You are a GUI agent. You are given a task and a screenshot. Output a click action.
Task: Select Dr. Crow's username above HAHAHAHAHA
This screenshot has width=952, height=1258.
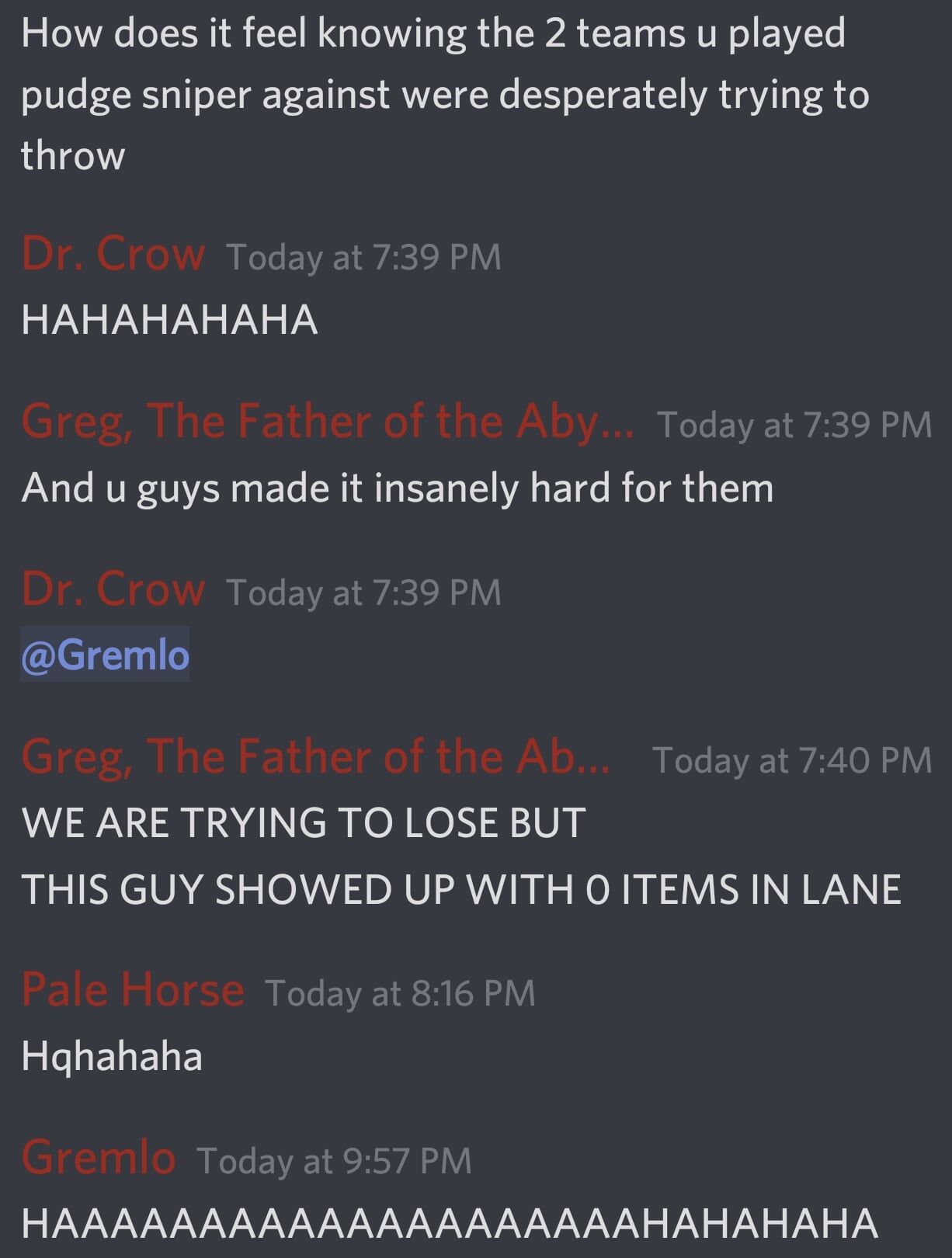point(113,253)
